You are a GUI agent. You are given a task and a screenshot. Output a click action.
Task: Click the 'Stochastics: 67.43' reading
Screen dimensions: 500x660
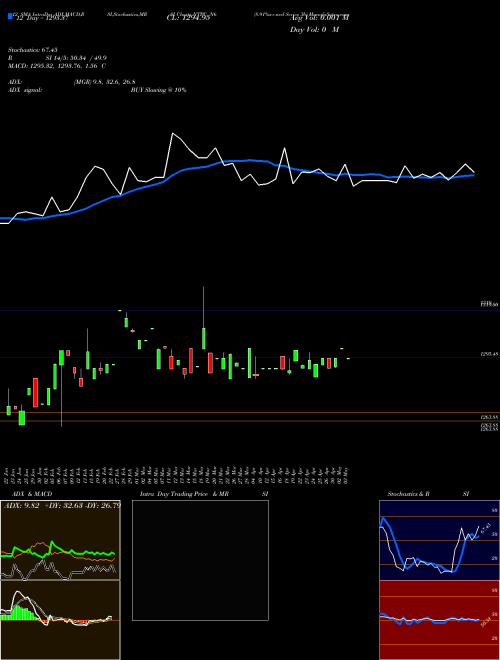point(33,51)
